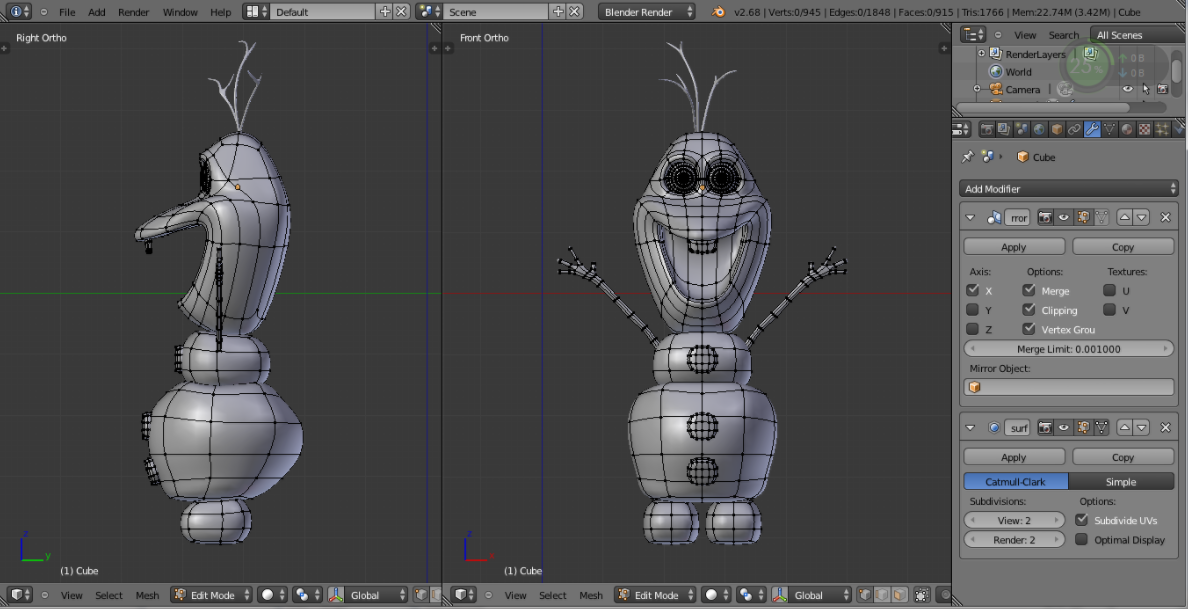
Task: Select the Modifiers wrench tab
Action: click(1093, 129)
